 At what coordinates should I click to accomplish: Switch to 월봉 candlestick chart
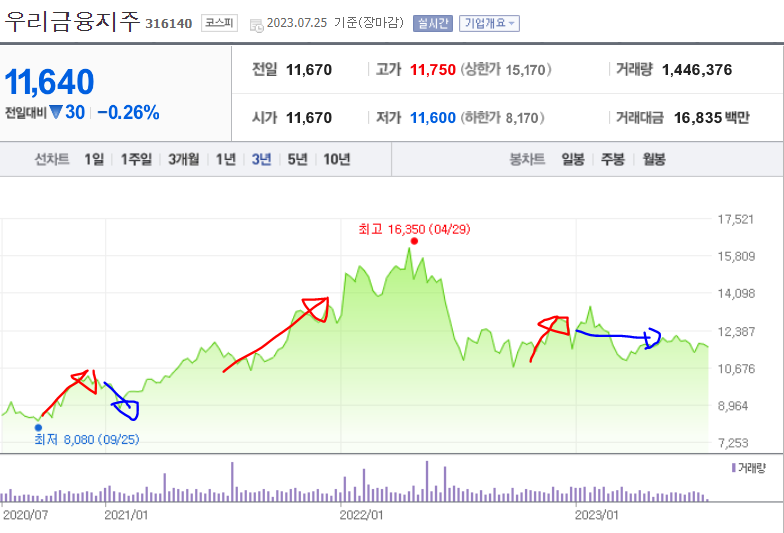pyautogui.click(x=654, y=160)
